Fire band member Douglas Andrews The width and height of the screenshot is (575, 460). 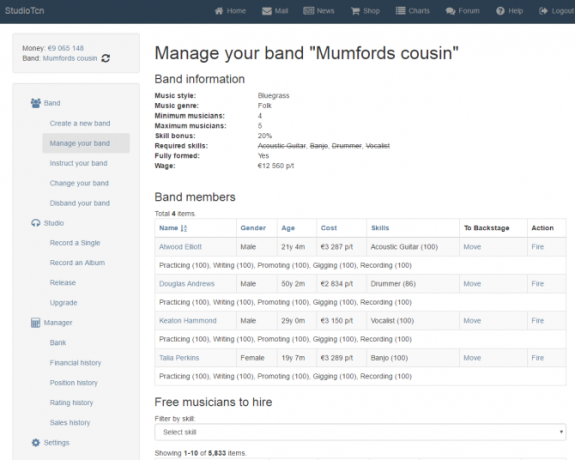[x=538, y=284]
